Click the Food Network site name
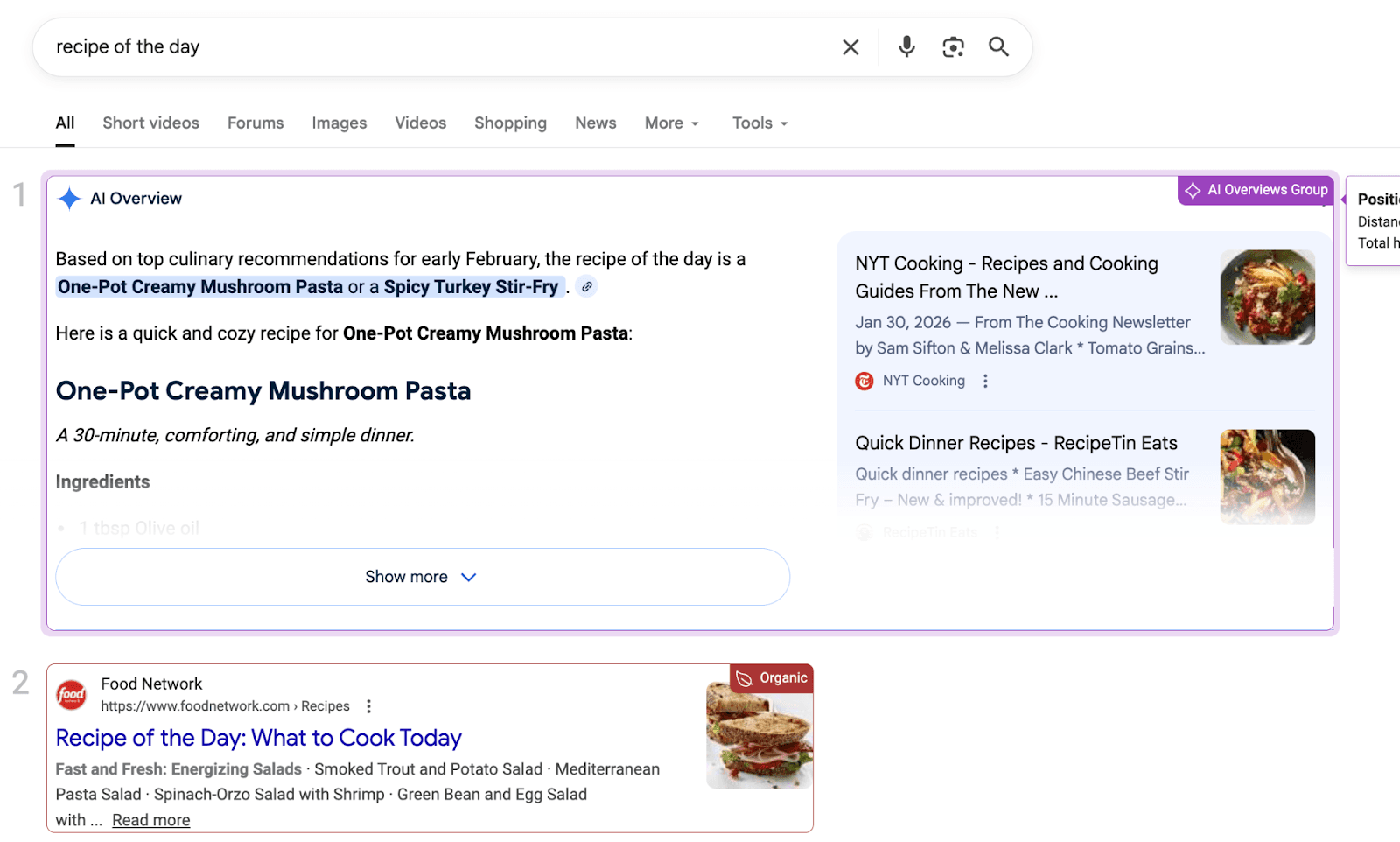The image size is (1400, 842). pos(151,684)
